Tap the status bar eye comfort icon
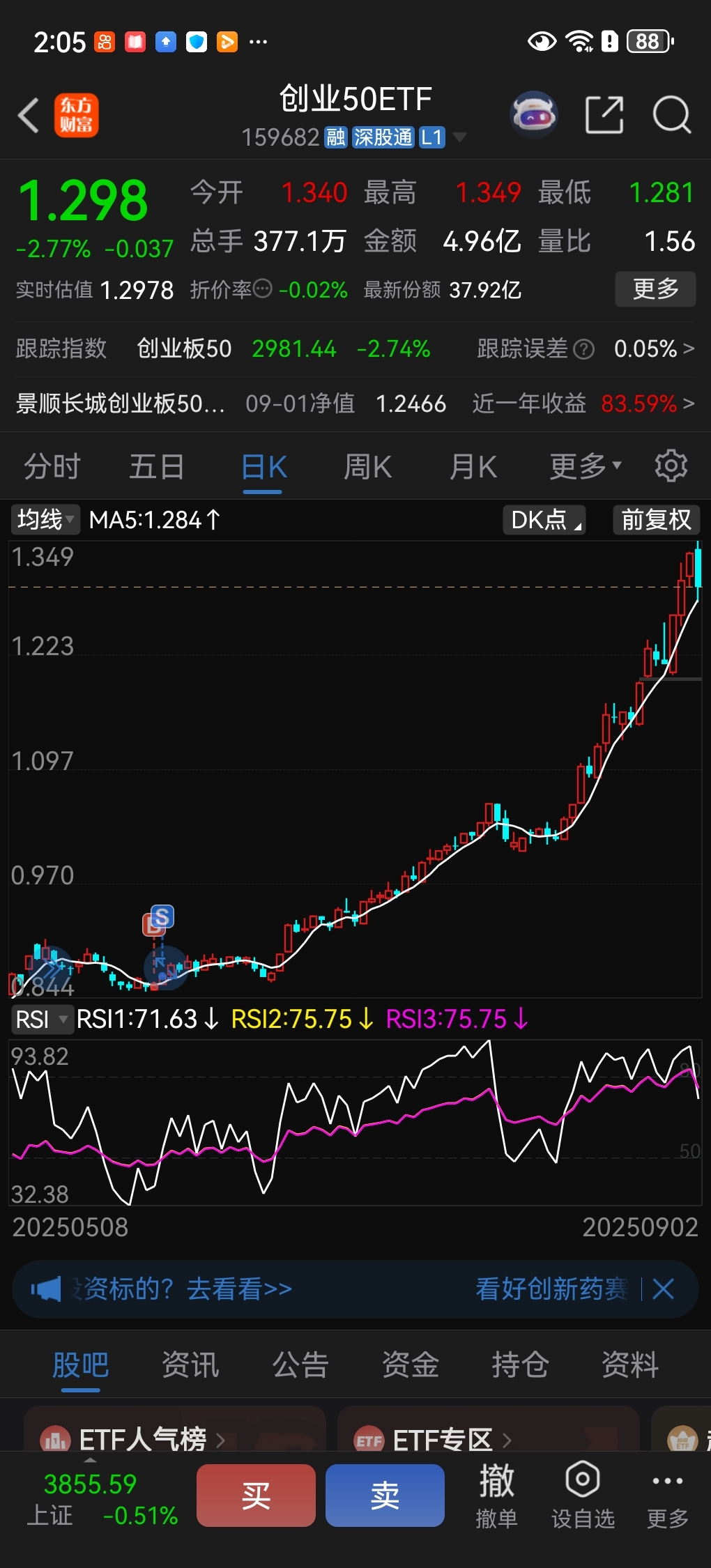 (542, 42)
